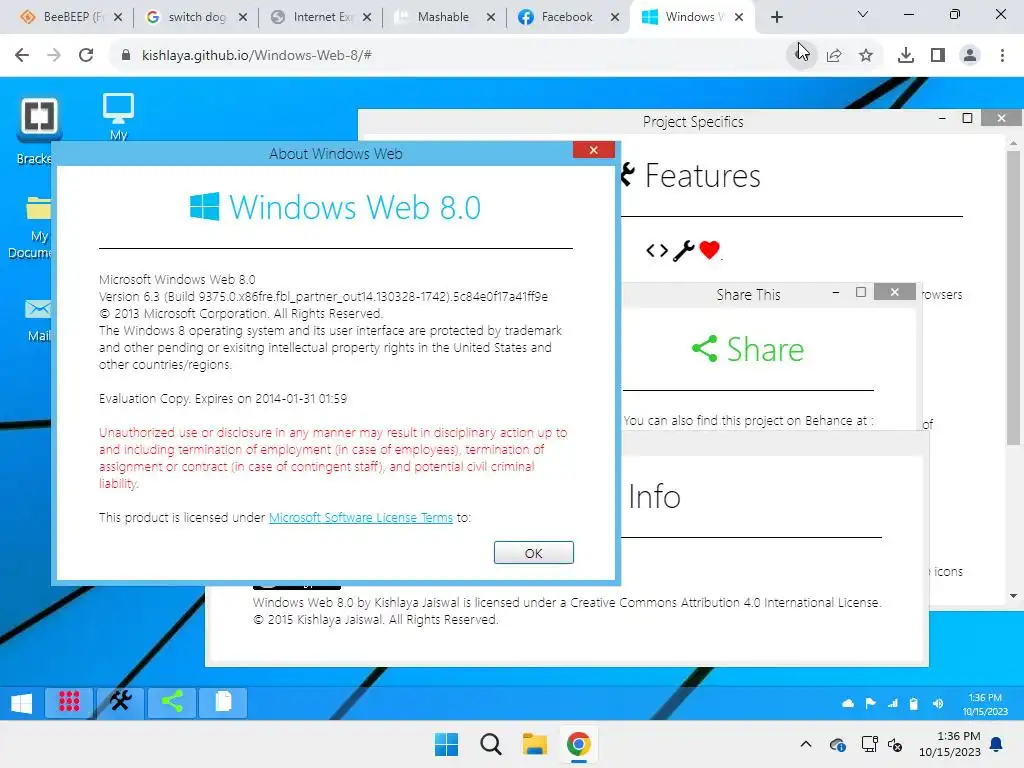1024x768 pixels.
Task: Share this page via Chrome share icon
Action: pyautogui.click(x=834, y=56)
